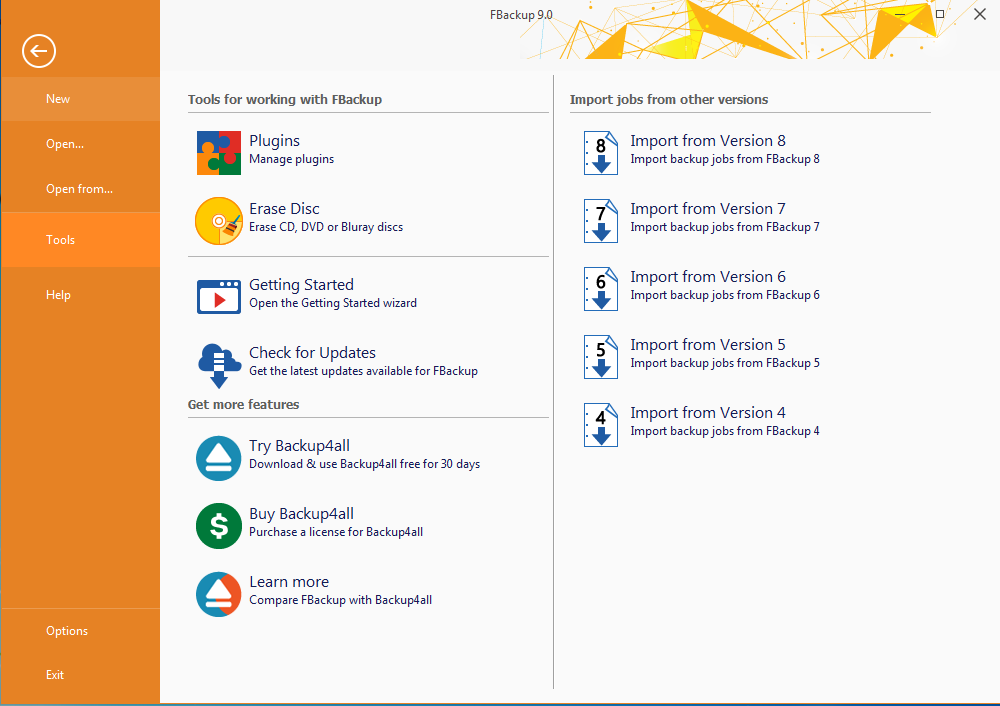This screenshot has width=1000, height=706.
Task: Click Import from Version 5 title
Action: [708, 345]
